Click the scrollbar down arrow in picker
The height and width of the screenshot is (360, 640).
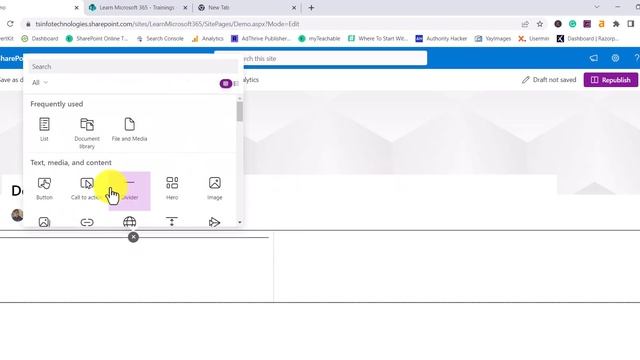click(x=240, y=222)
